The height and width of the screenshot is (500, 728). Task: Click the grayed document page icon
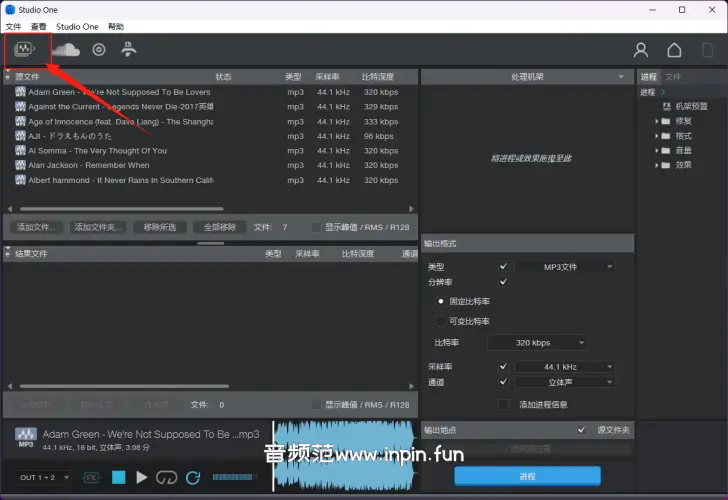click(x=707, y=50)
